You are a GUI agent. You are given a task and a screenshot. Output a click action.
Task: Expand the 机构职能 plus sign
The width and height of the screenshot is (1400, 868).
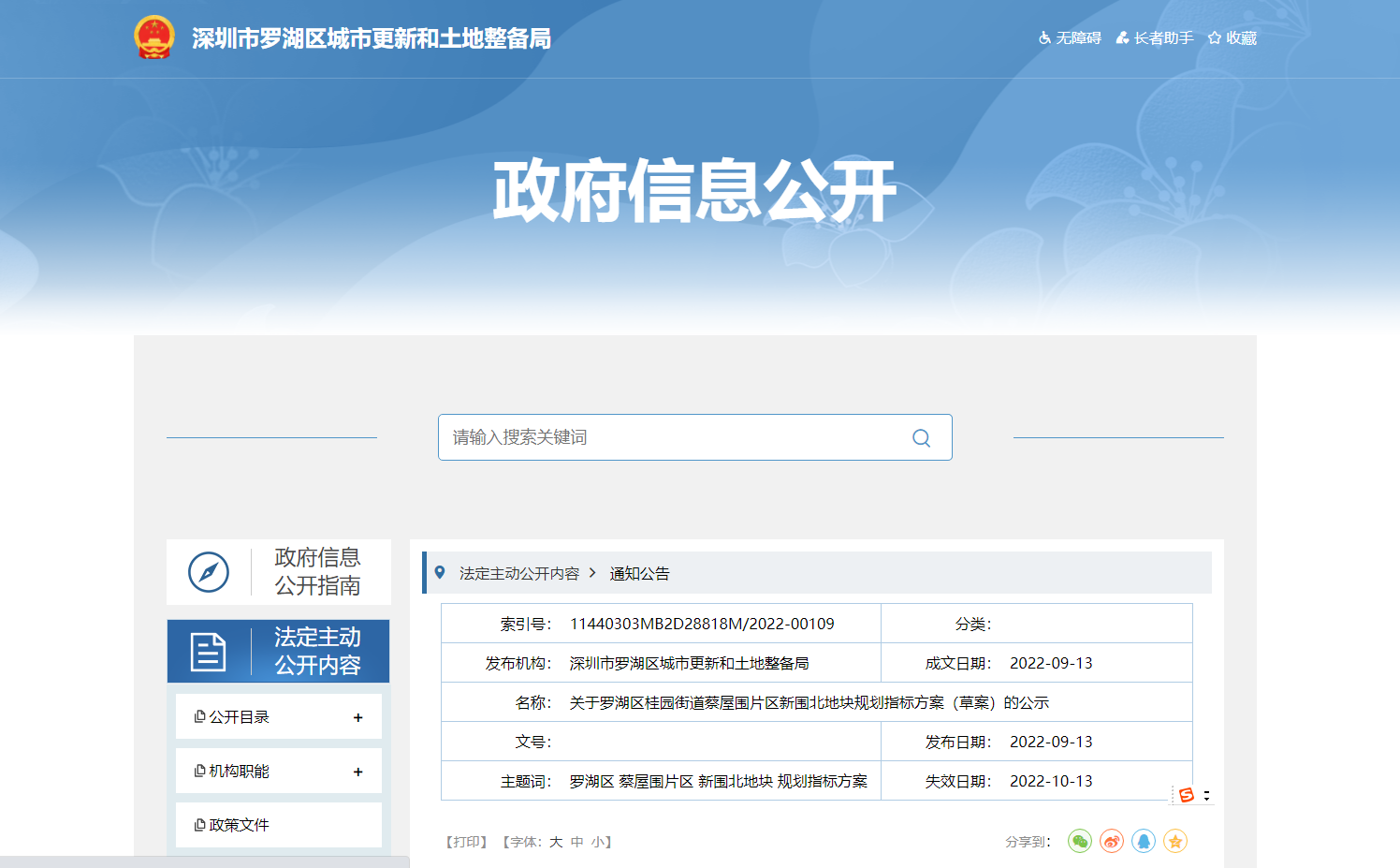click(357, 772)
